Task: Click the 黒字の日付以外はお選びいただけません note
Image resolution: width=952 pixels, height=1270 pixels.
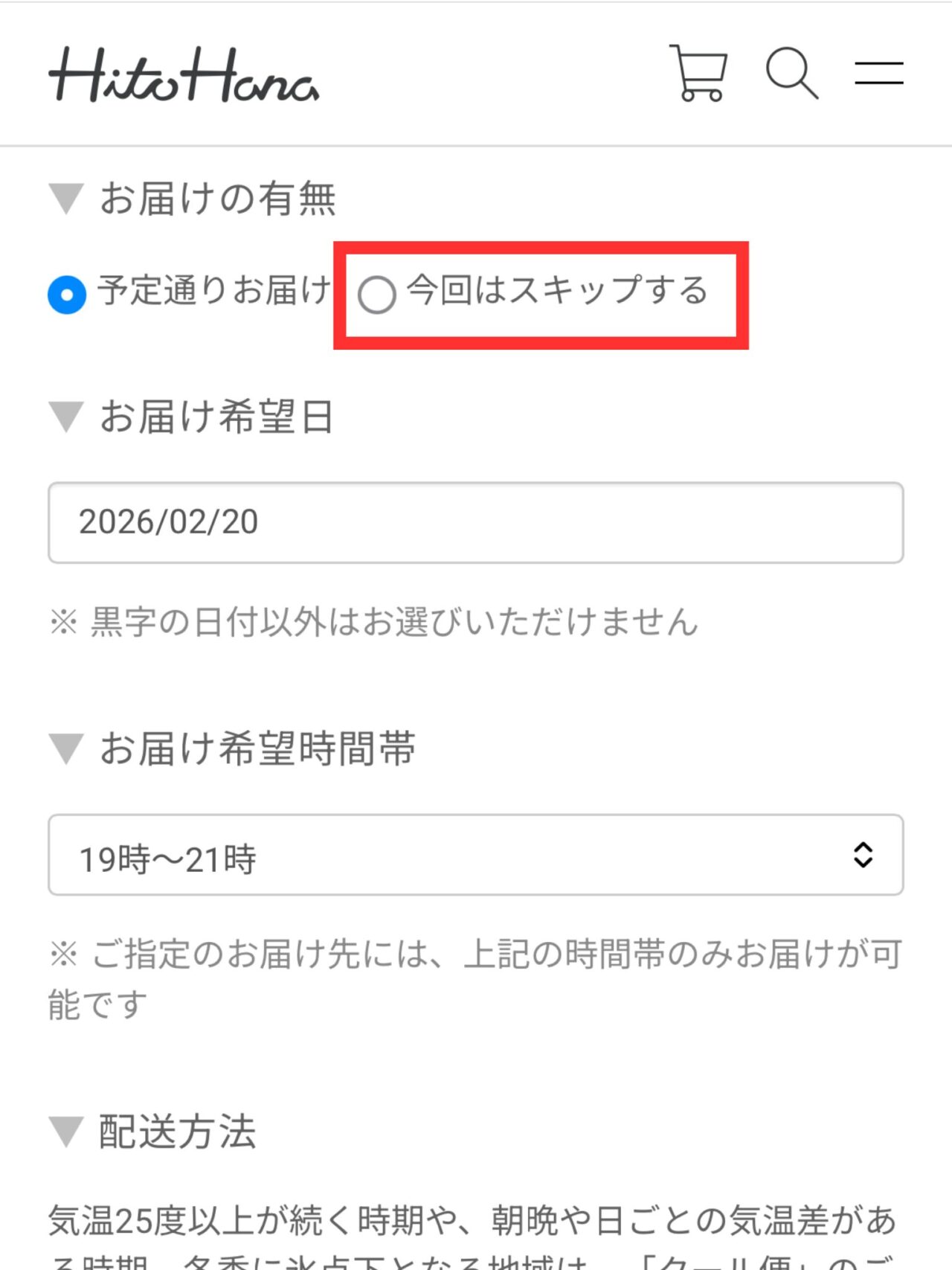Action: click(x=373, y=622)
